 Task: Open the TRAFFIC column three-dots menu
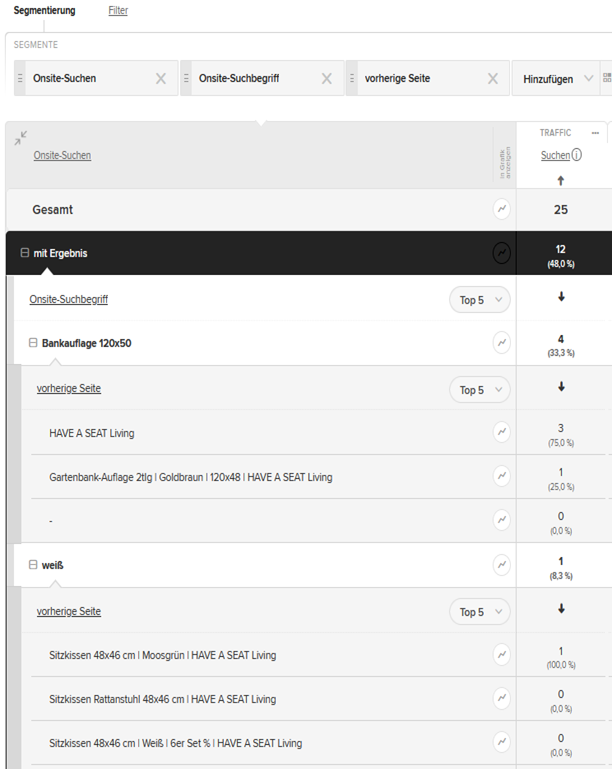pos(595,133)
